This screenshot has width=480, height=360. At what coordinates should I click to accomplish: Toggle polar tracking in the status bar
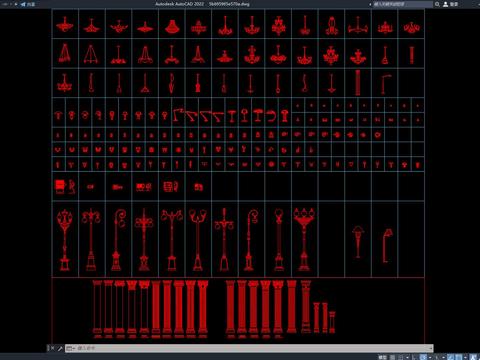pyautogui.click(x=423, y=357)
